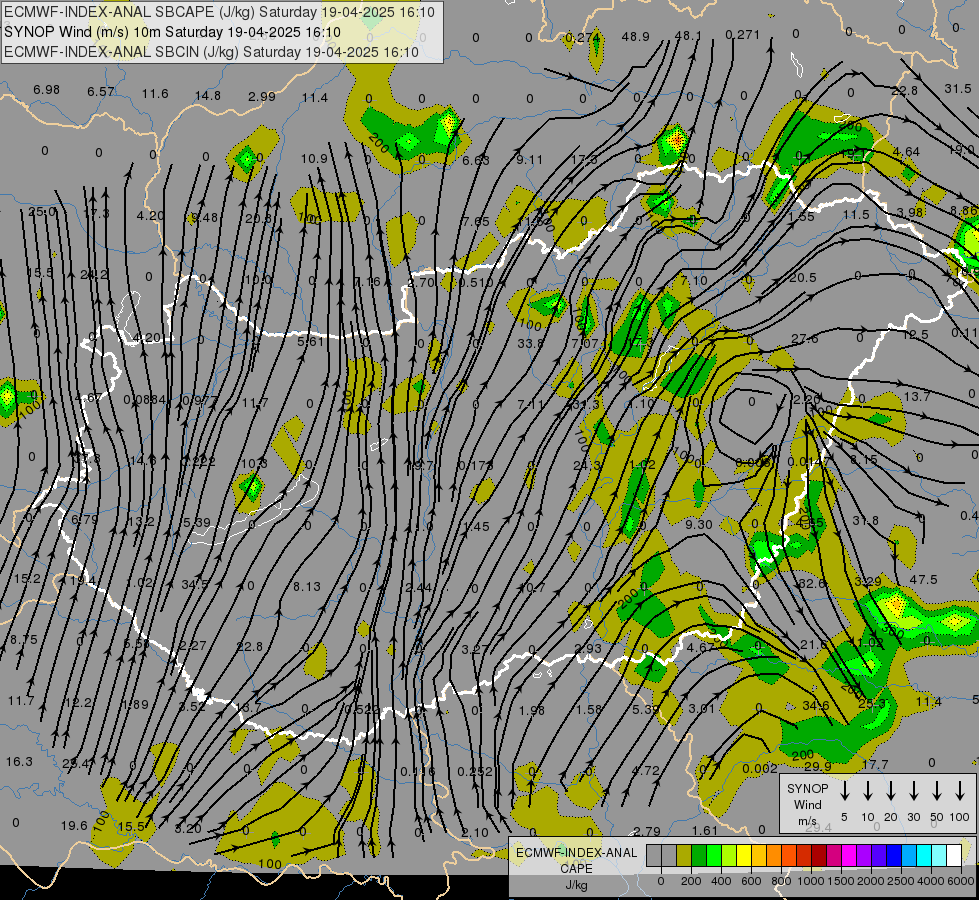Click the map value 33.8
Image resolution: width=979 pixels, height=900 pixels.
pos(531,344)
